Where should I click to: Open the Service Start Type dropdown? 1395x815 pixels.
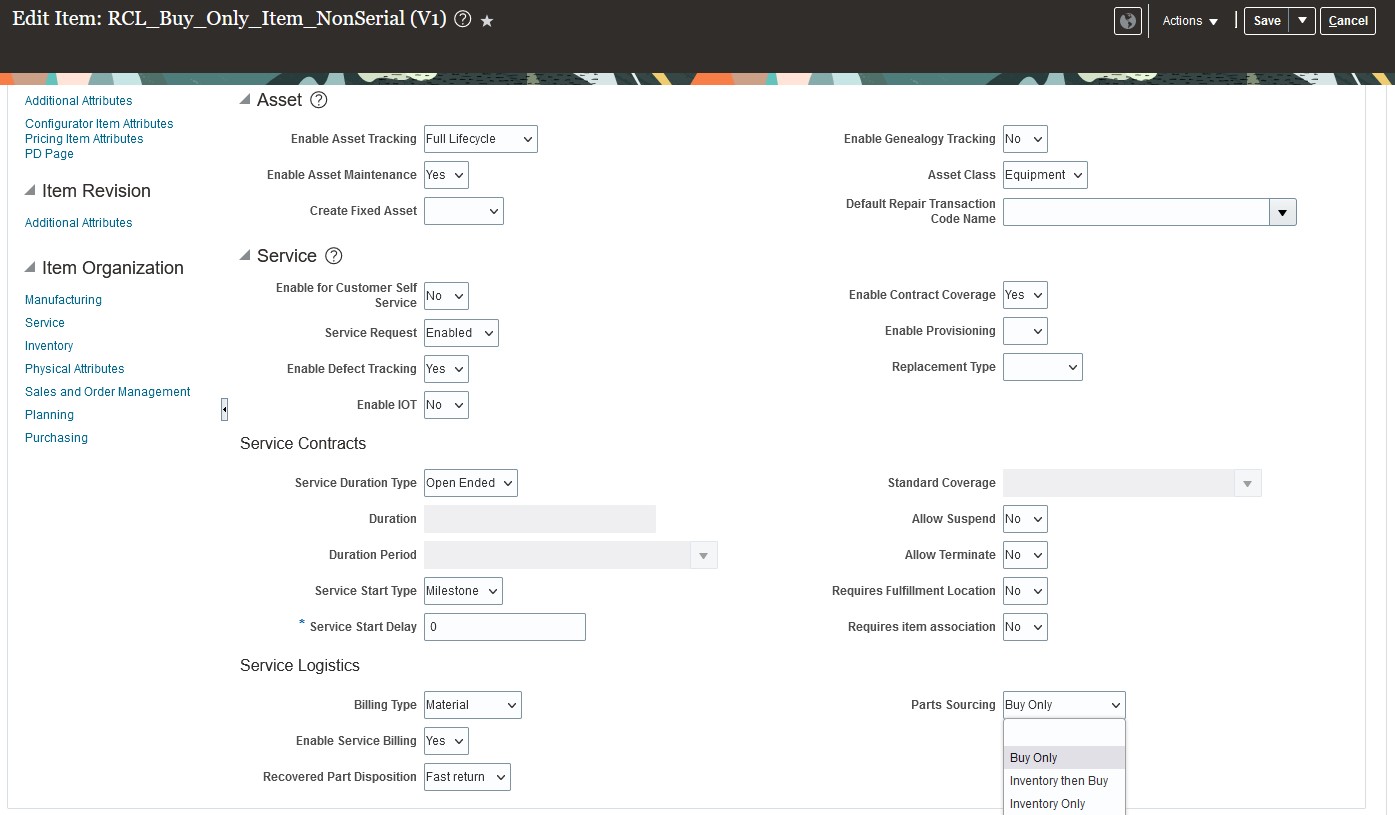pyautogui.click(x=463, y=591)
